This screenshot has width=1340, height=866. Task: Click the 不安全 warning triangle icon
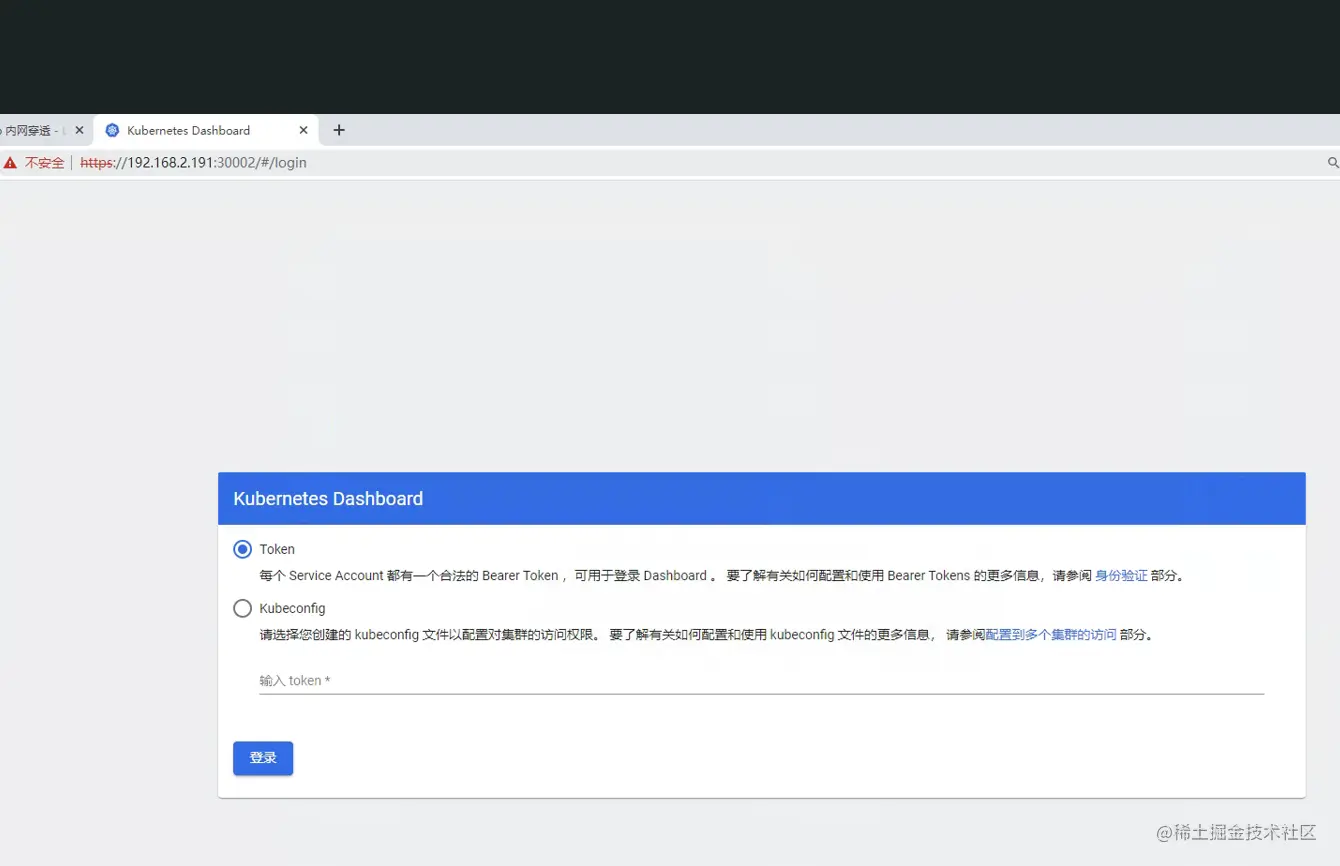pyautogui.click(x=10, y=162)
